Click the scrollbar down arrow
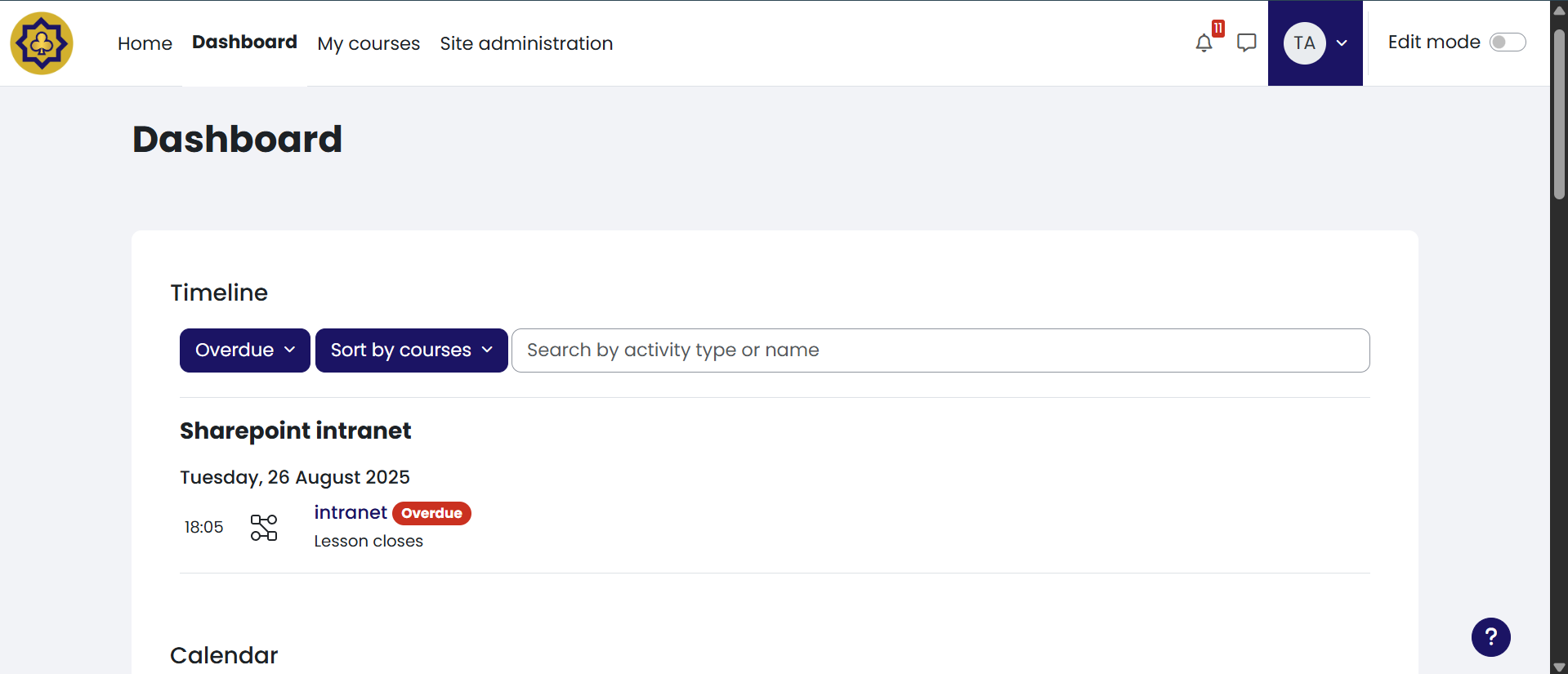The height and width of the screenshot is (674, 1568). pos(1559,667)
